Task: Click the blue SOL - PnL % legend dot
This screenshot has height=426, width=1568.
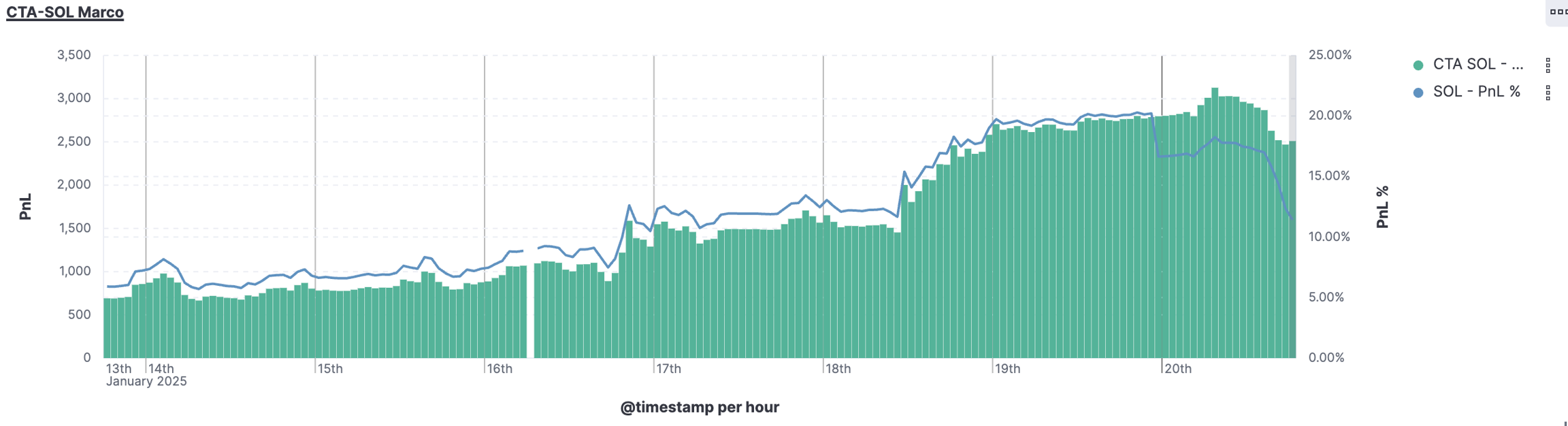Action: pos(1418,93)
